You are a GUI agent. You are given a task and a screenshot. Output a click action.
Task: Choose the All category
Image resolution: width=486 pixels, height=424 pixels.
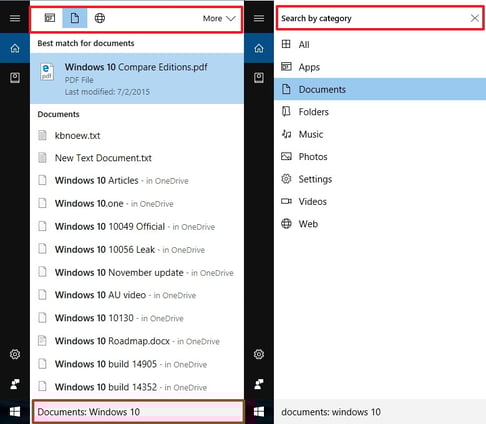click(380, 44)
